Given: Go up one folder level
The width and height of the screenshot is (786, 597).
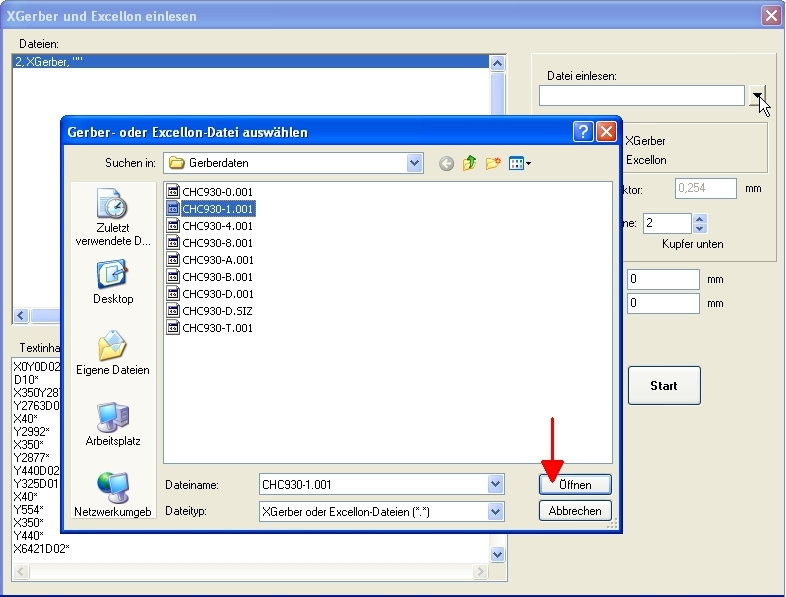Looking at the screenshot, I should coord(469,164).
